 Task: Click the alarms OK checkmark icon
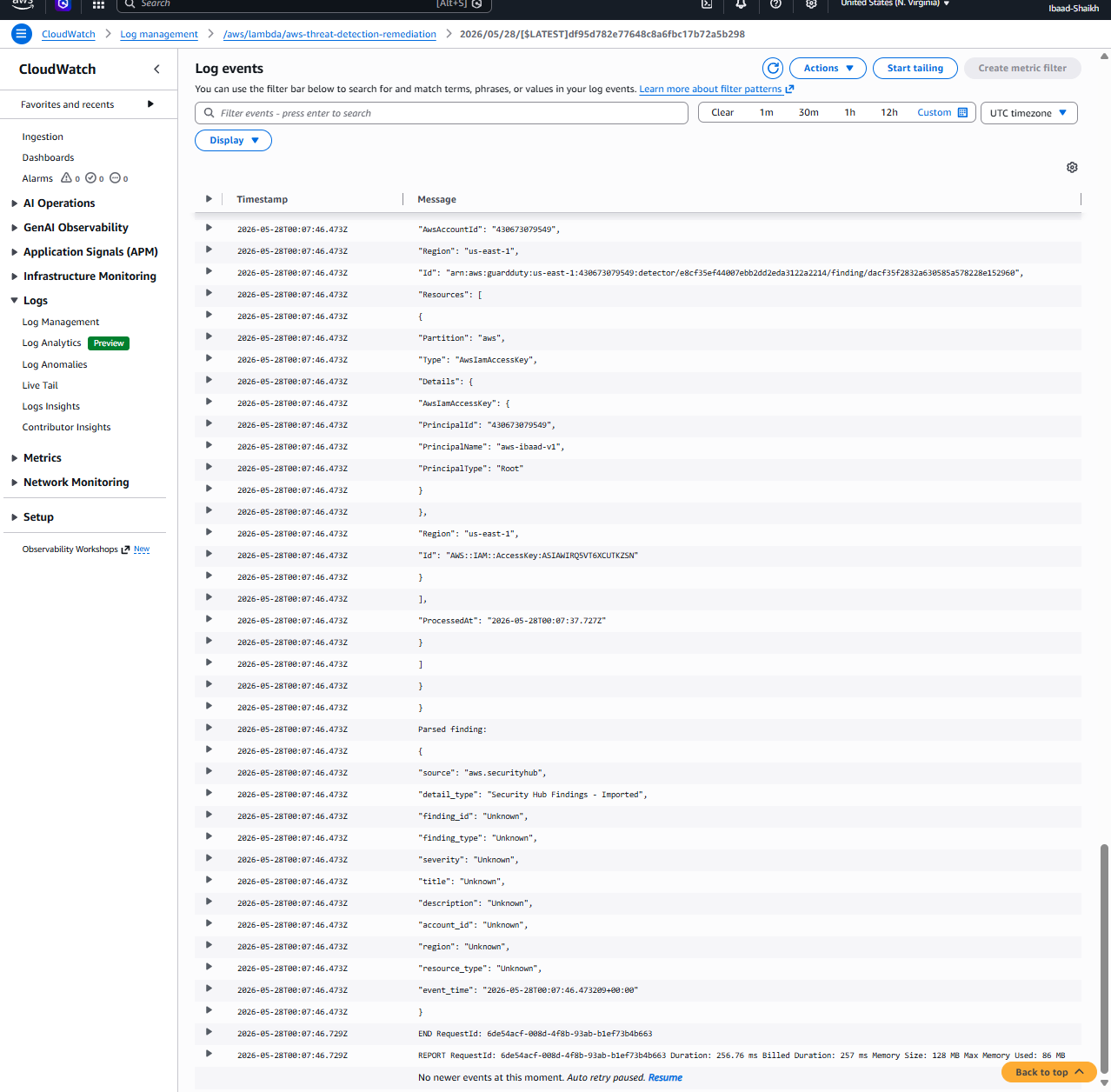point(90,177)
